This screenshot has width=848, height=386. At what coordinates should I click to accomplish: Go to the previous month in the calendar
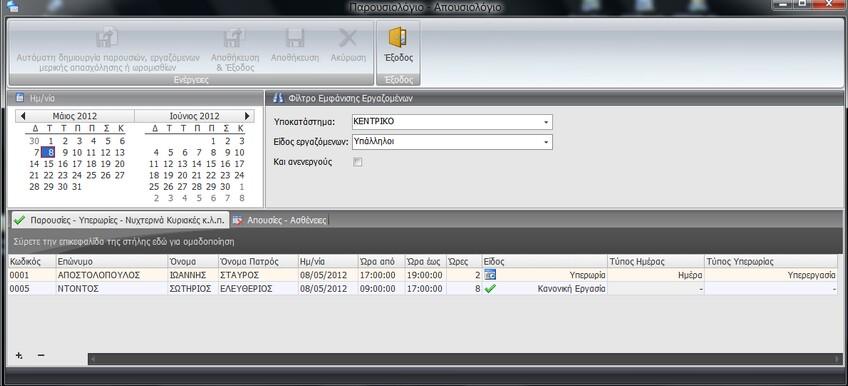coord(23,116)
